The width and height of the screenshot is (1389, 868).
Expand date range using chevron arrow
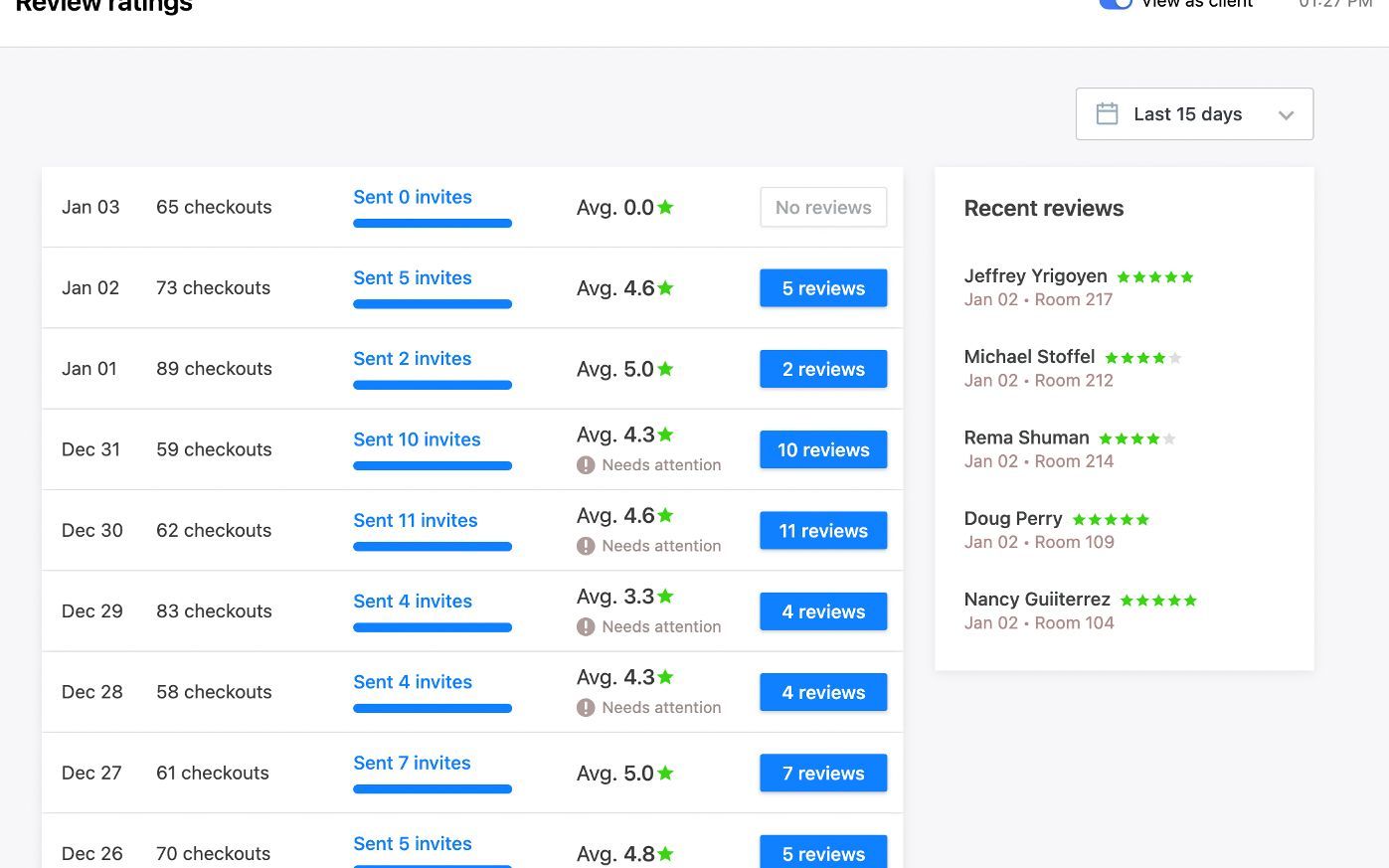(x=1286, y=115)
